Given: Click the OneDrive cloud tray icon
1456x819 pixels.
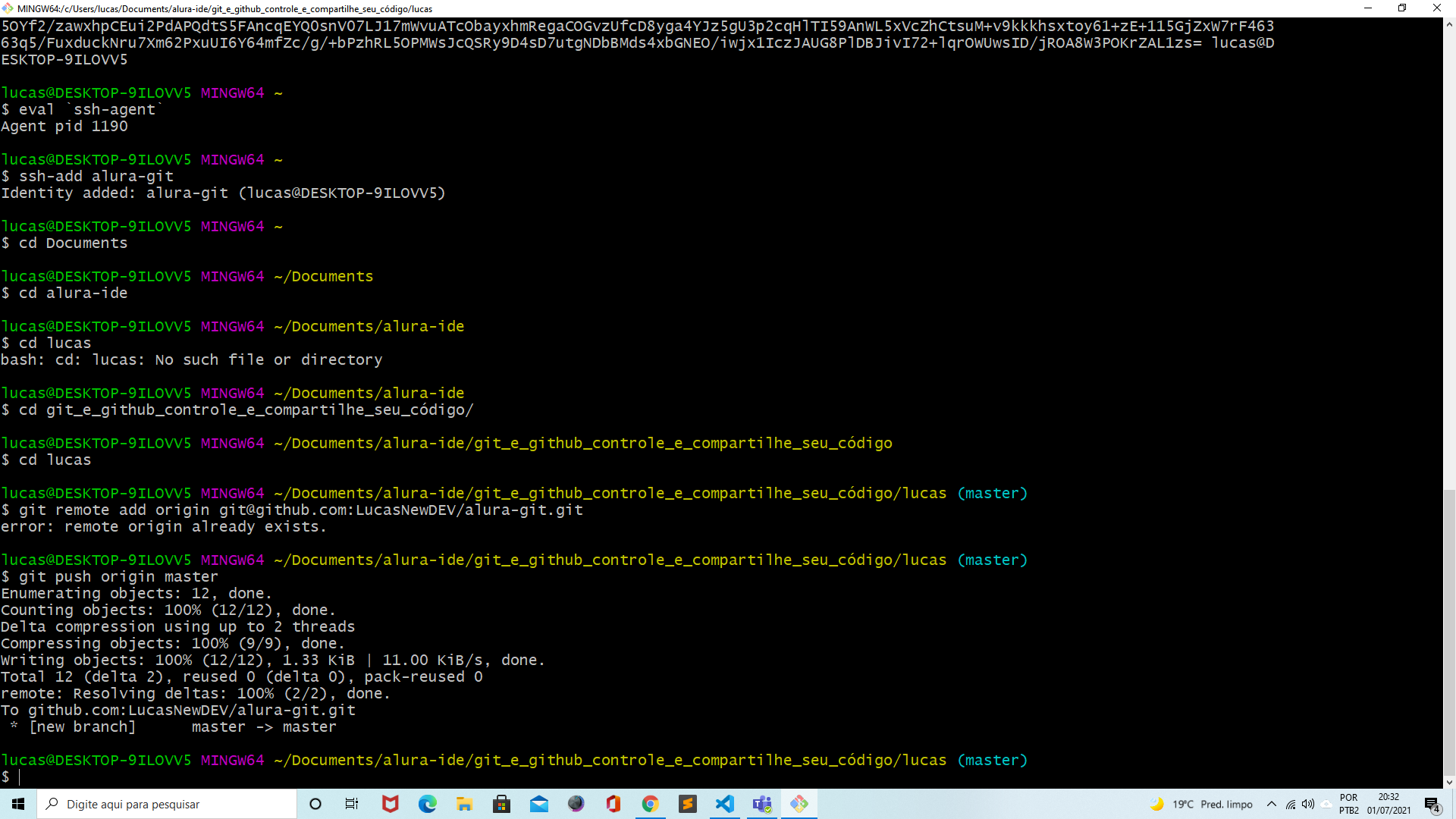Looking at the screenshot, I should click(x=1326, y=804).
